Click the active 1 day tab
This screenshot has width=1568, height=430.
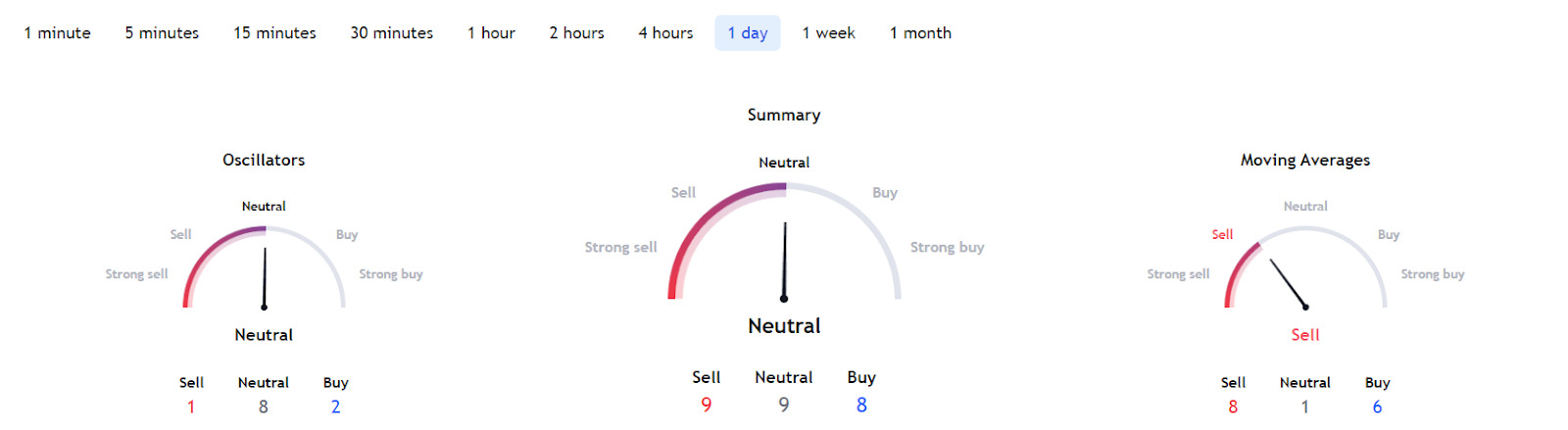click(748, 33)
